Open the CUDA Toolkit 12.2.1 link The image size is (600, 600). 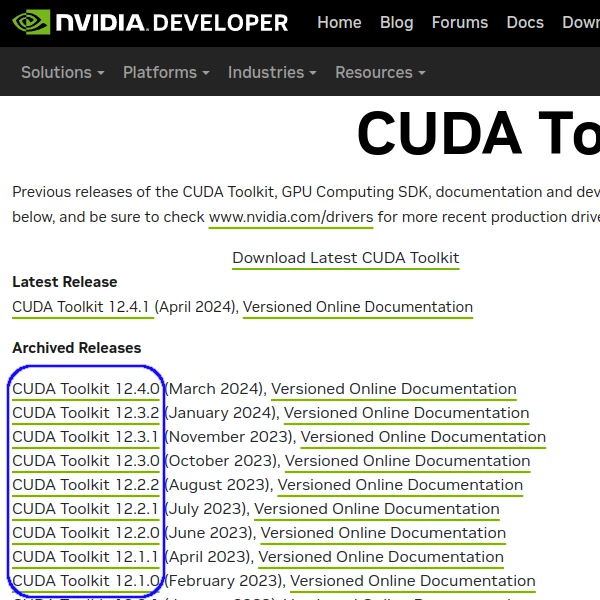coord(86,509)
